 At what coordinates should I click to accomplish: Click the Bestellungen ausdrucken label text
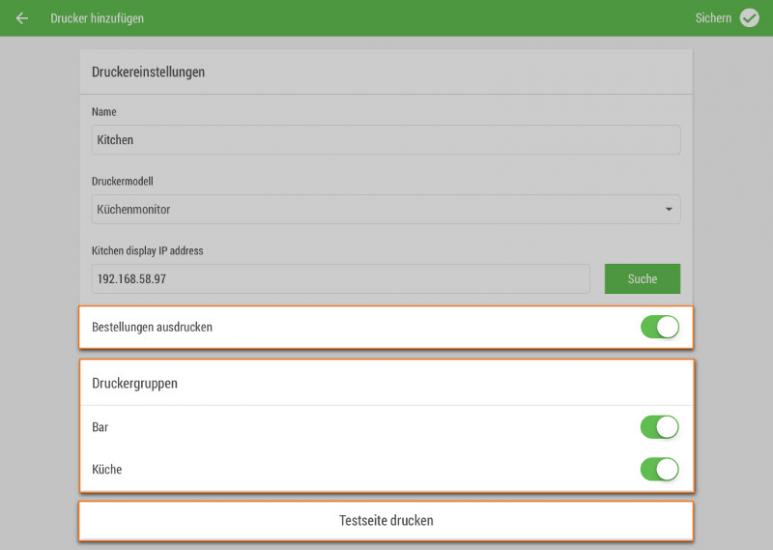[x=152, y=327]
